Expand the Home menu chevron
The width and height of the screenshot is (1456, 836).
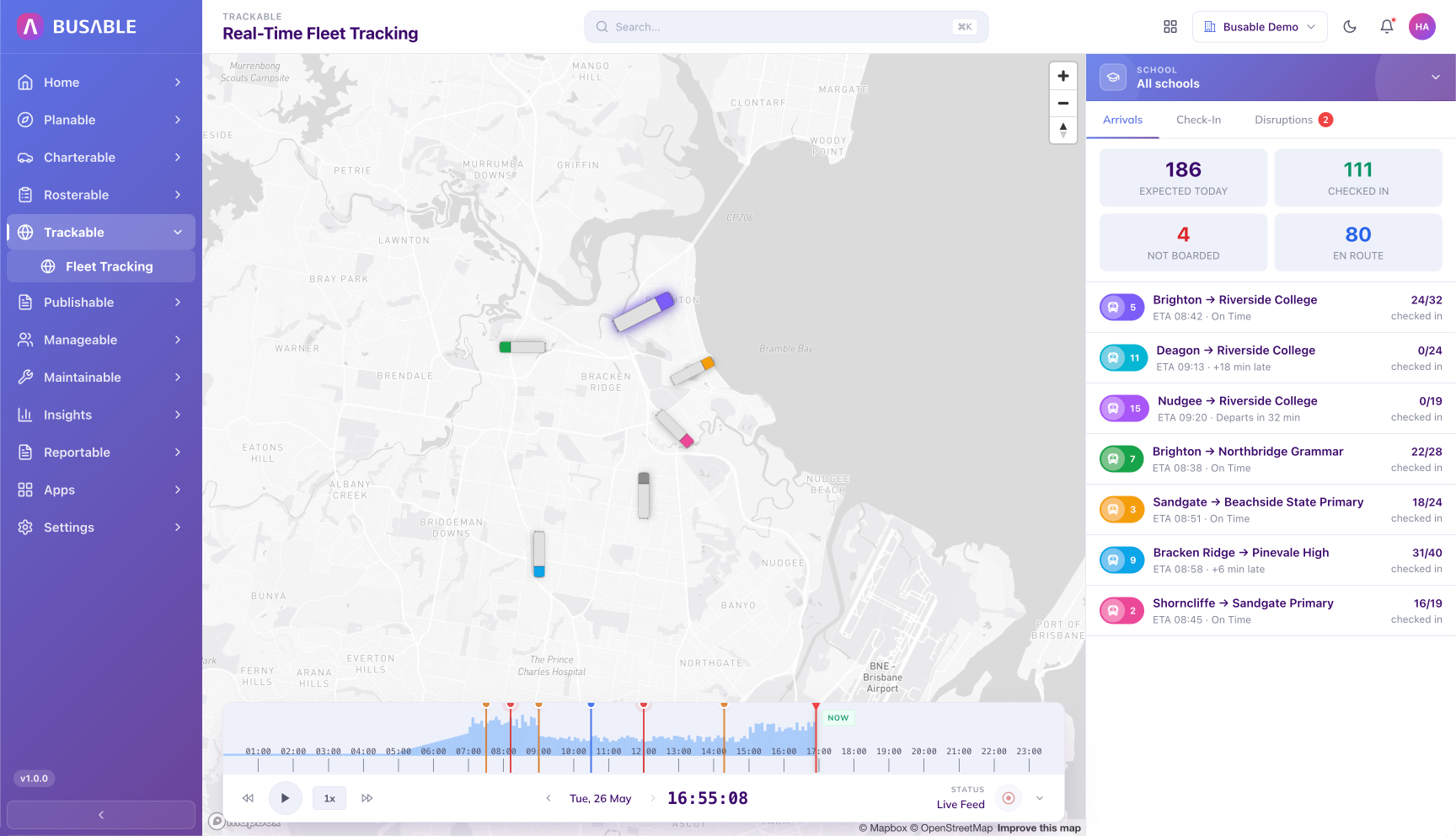click(x=178, y=83)
